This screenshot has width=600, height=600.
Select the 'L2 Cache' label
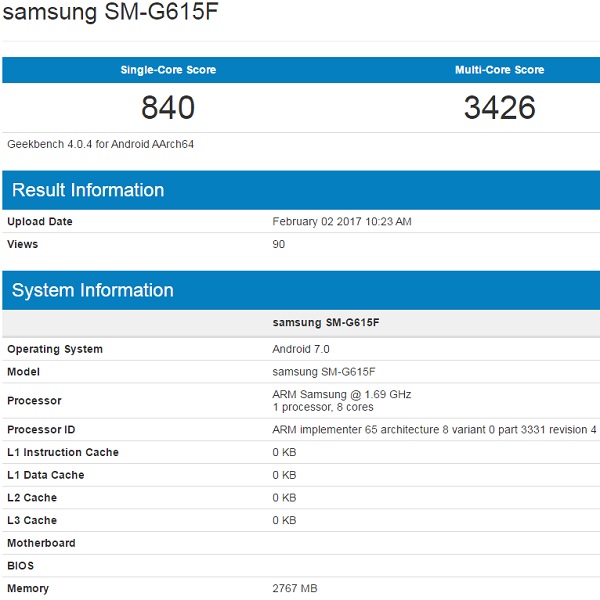point(32,497)
